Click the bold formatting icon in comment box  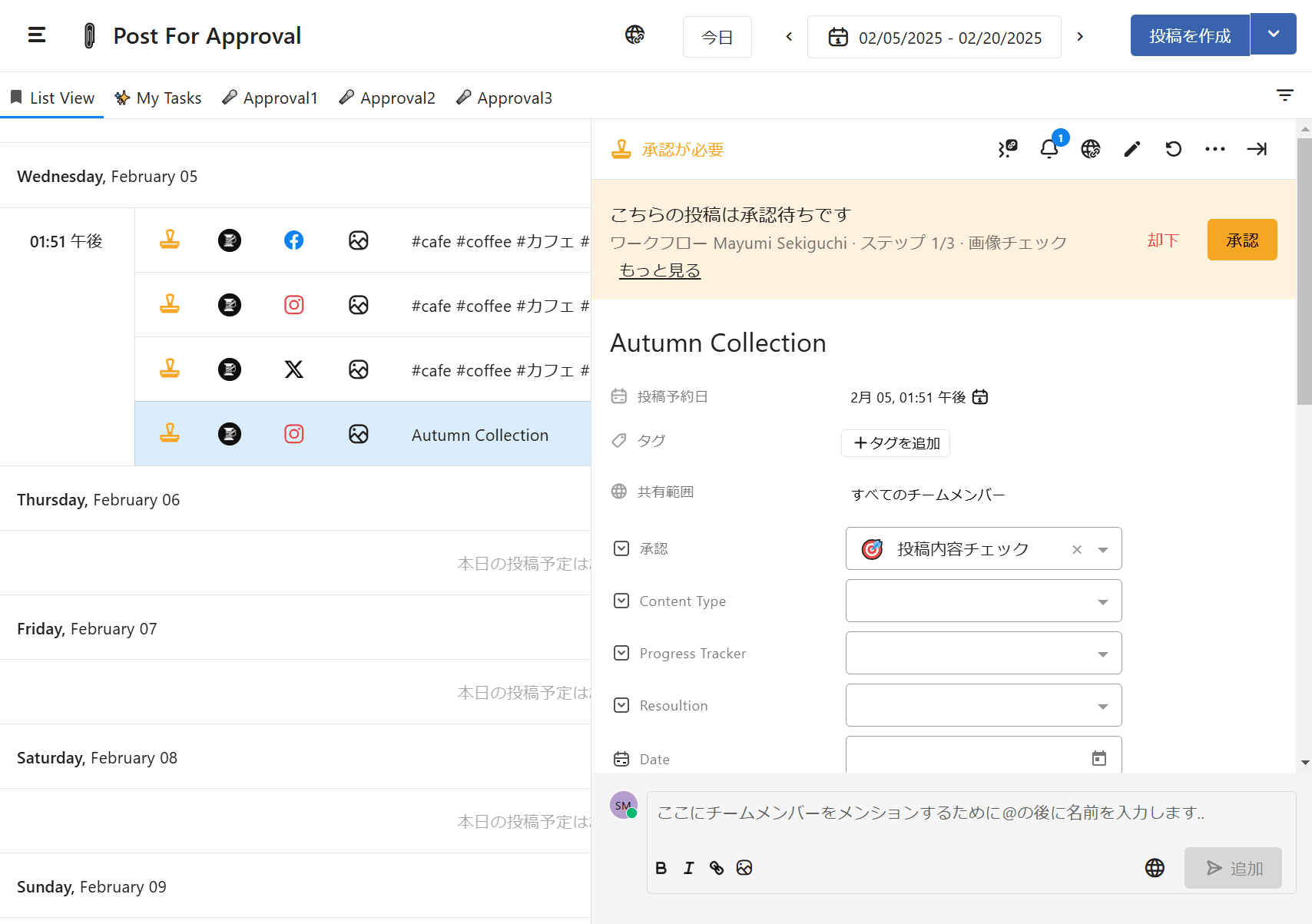pyautogui.click(x=661, y=868)
